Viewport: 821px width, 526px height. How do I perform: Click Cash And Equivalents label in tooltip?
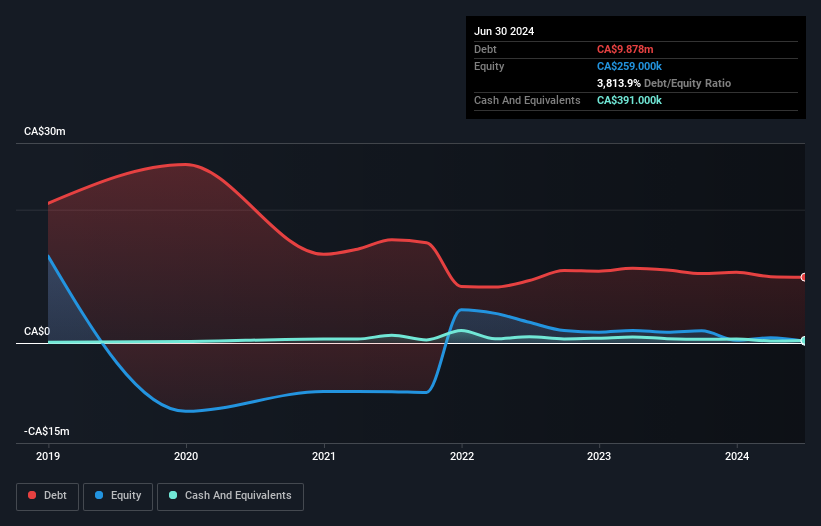pyautogui.click(x=527, y=100)
